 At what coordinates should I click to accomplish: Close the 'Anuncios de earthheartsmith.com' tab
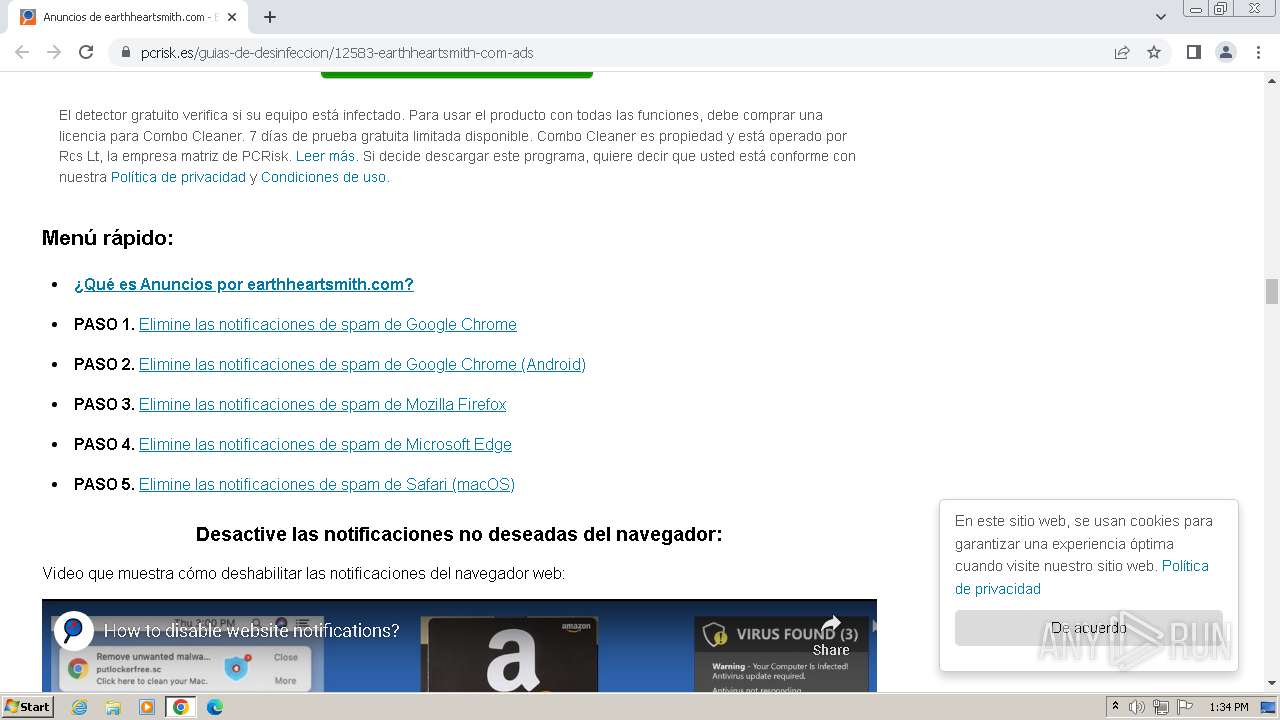point(232,17)
